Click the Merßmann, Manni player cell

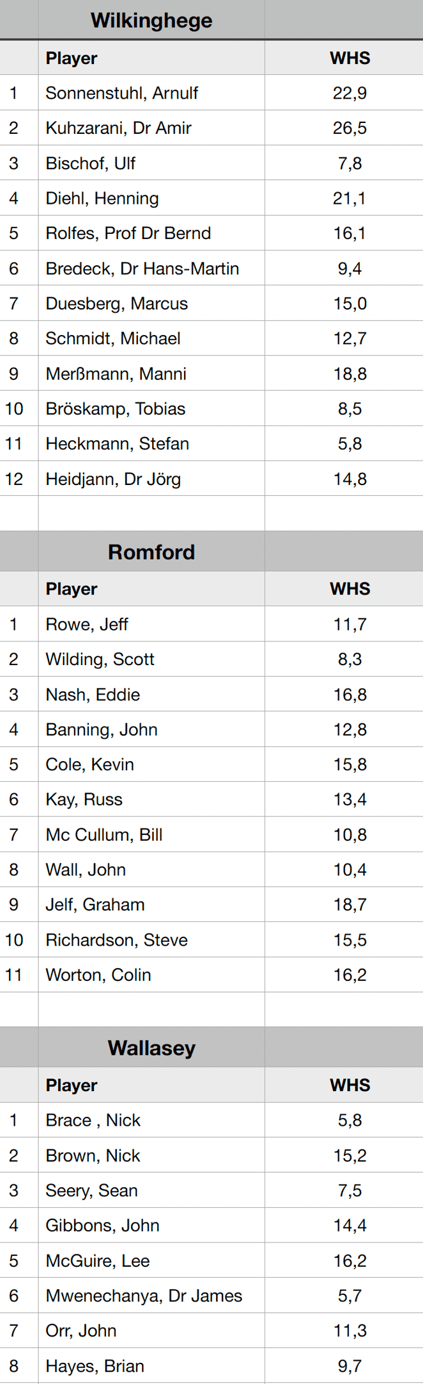[x=151, y=373]
